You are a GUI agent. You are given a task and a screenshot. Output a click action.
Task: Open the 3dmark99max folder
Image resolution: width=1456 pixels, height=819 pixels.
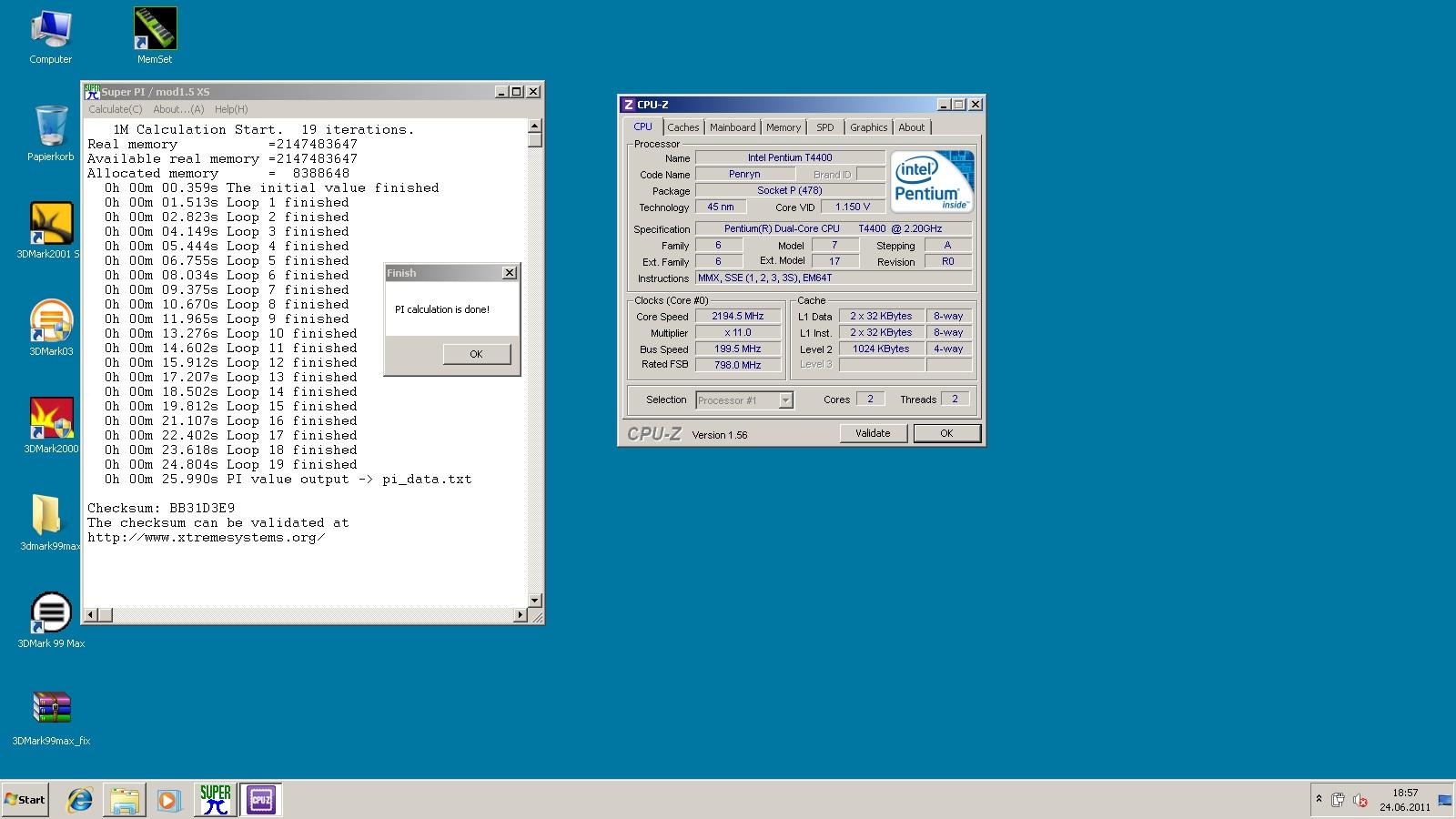[x=51, y=522]
